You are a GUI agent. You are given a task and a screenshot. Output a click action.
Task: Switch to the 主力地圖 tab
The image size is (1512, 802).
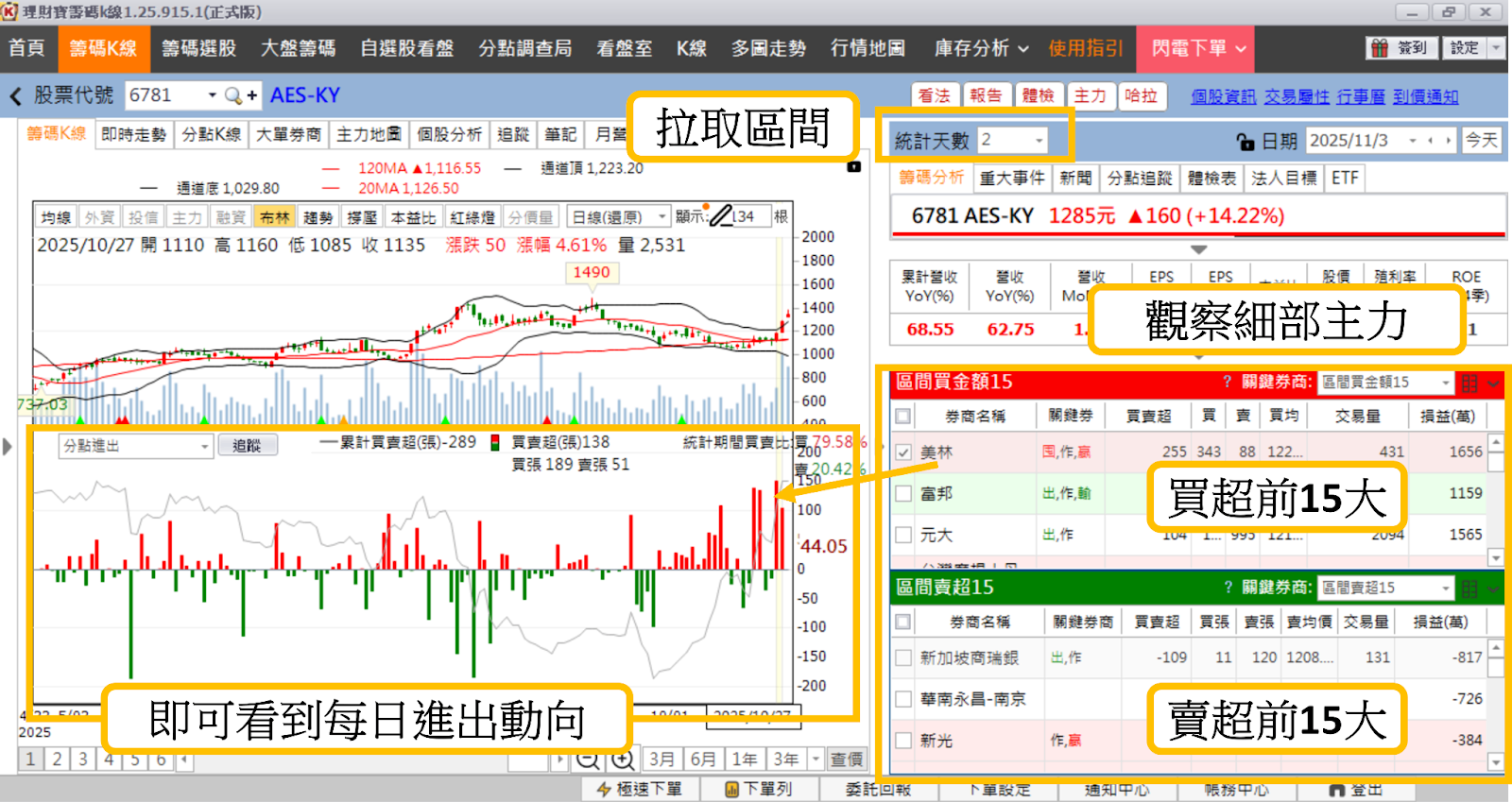coord(369,135)
